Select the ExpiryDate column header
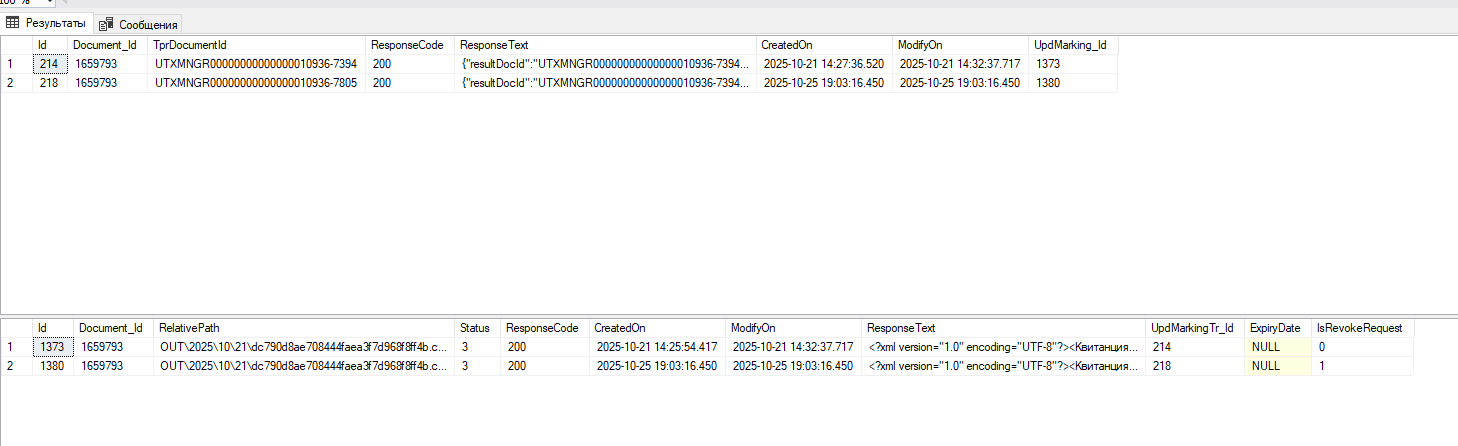 click(x=1277, y=328)
